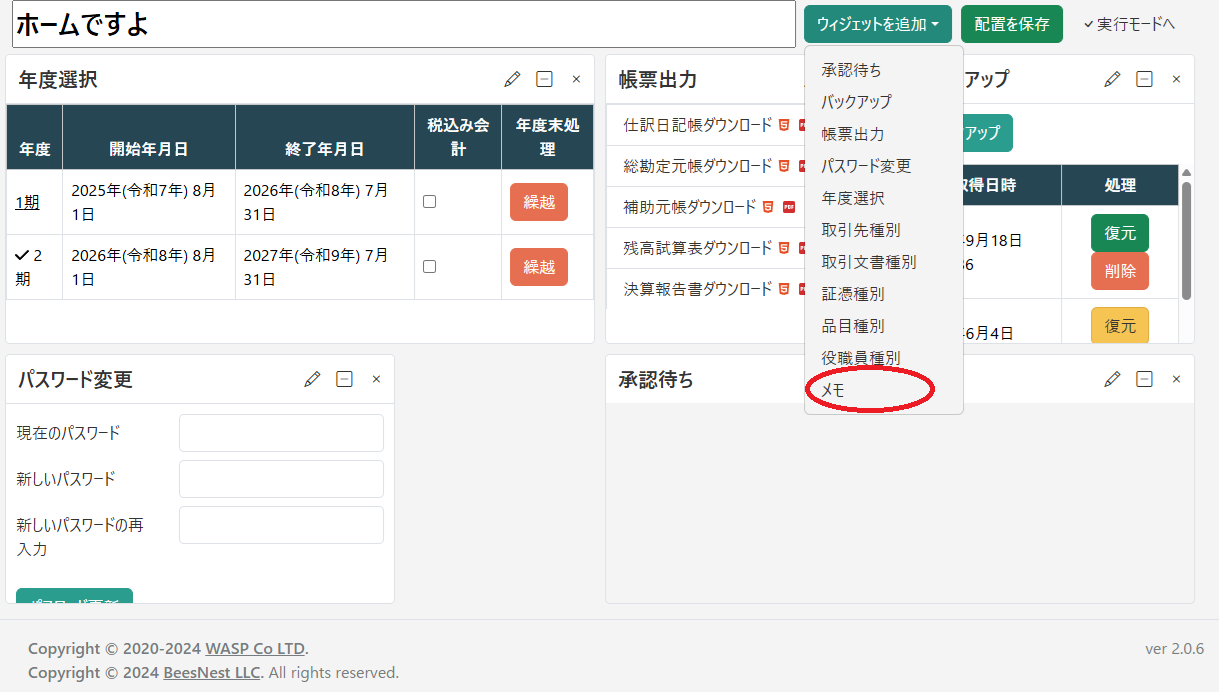Toggle 税込み会計 checkbox for 2期 row
Image resolution: width=1219 pixels, height=692 pixels.
(x=429, y=266)
